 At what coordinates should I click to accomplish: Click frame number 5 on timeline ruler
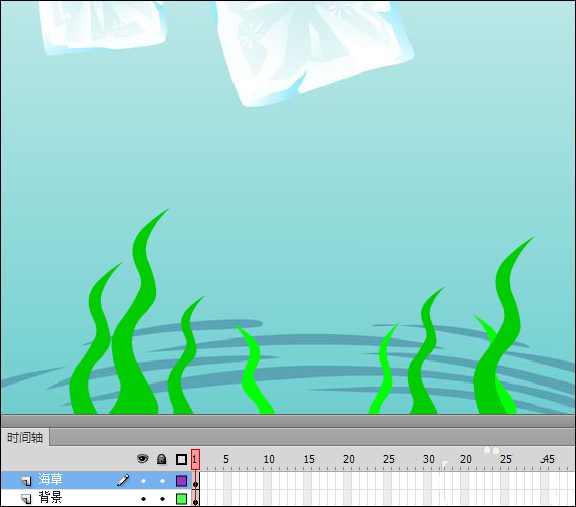tap(226, 459)
